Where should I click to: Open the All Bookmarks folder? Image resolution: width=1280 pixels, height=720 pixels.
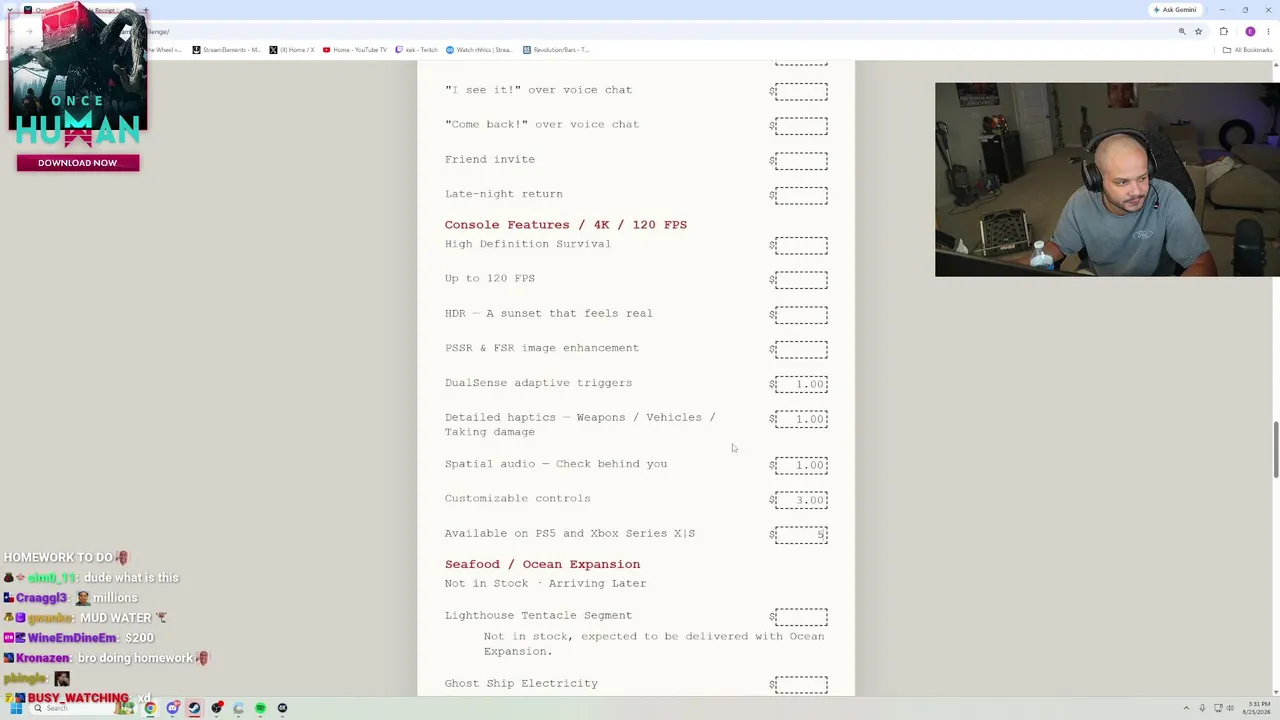point(1248,50)
